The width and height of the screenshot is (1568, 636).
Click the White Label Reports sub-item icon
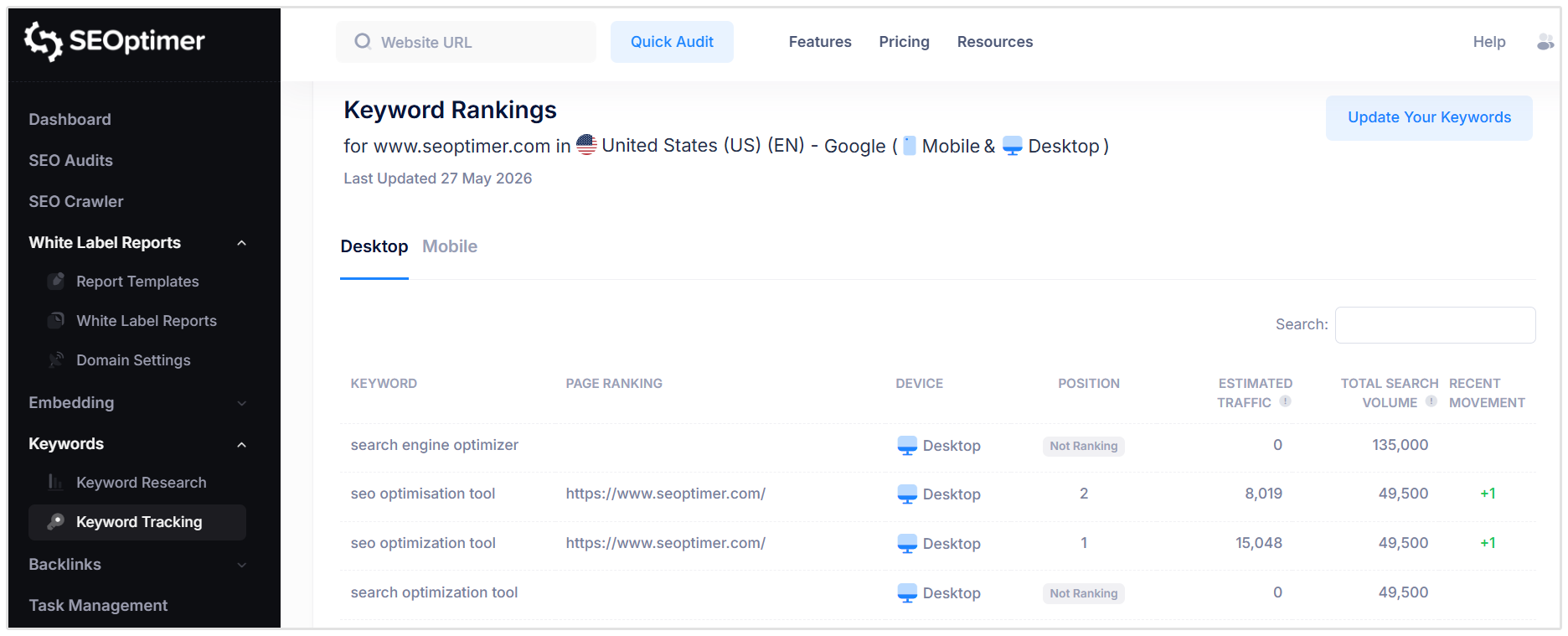(x=56, y=320)
